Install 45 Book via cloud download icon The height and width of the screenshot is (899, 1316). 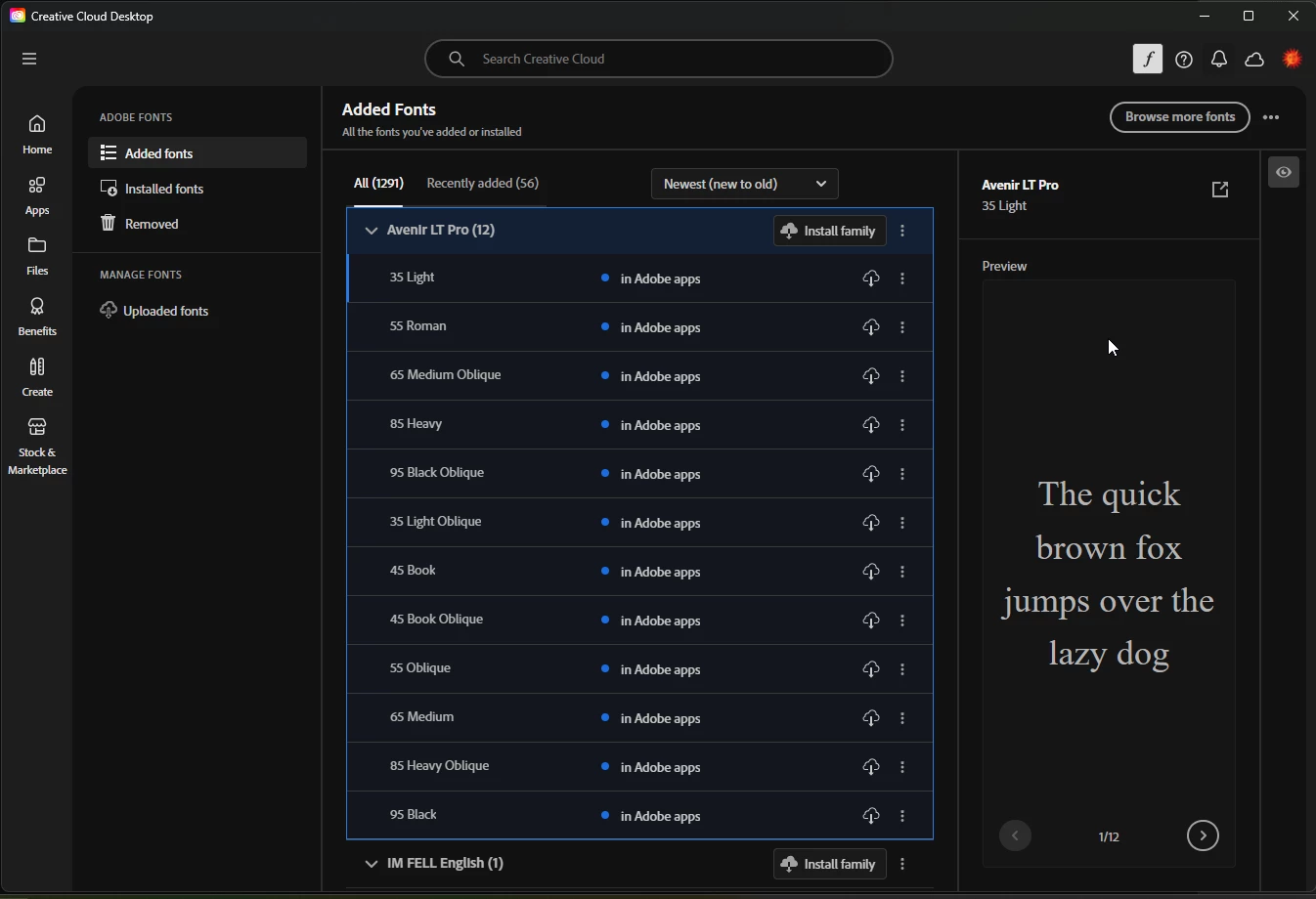pyautogui.click(x=871, y=572)
